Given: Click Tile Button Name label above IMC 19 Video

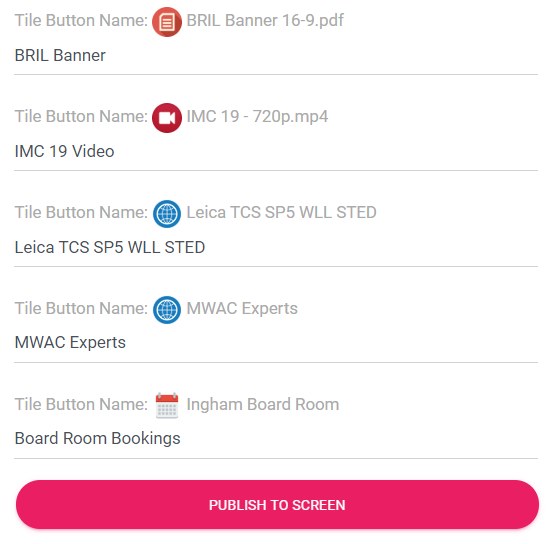Looking at the screenshot, I should coord(81,116).
